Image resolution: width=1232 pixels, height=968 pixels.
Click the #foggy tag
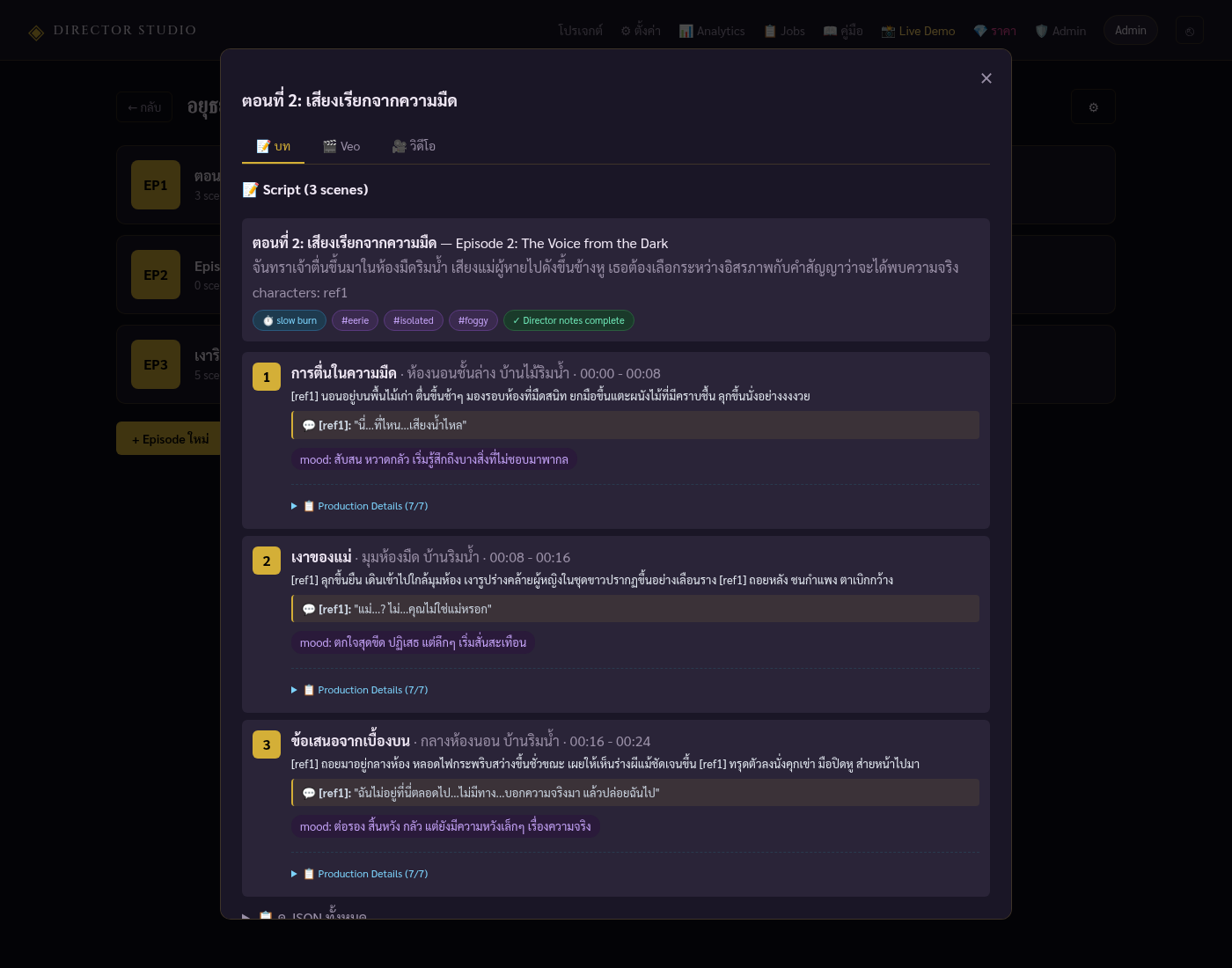[473, 320]
